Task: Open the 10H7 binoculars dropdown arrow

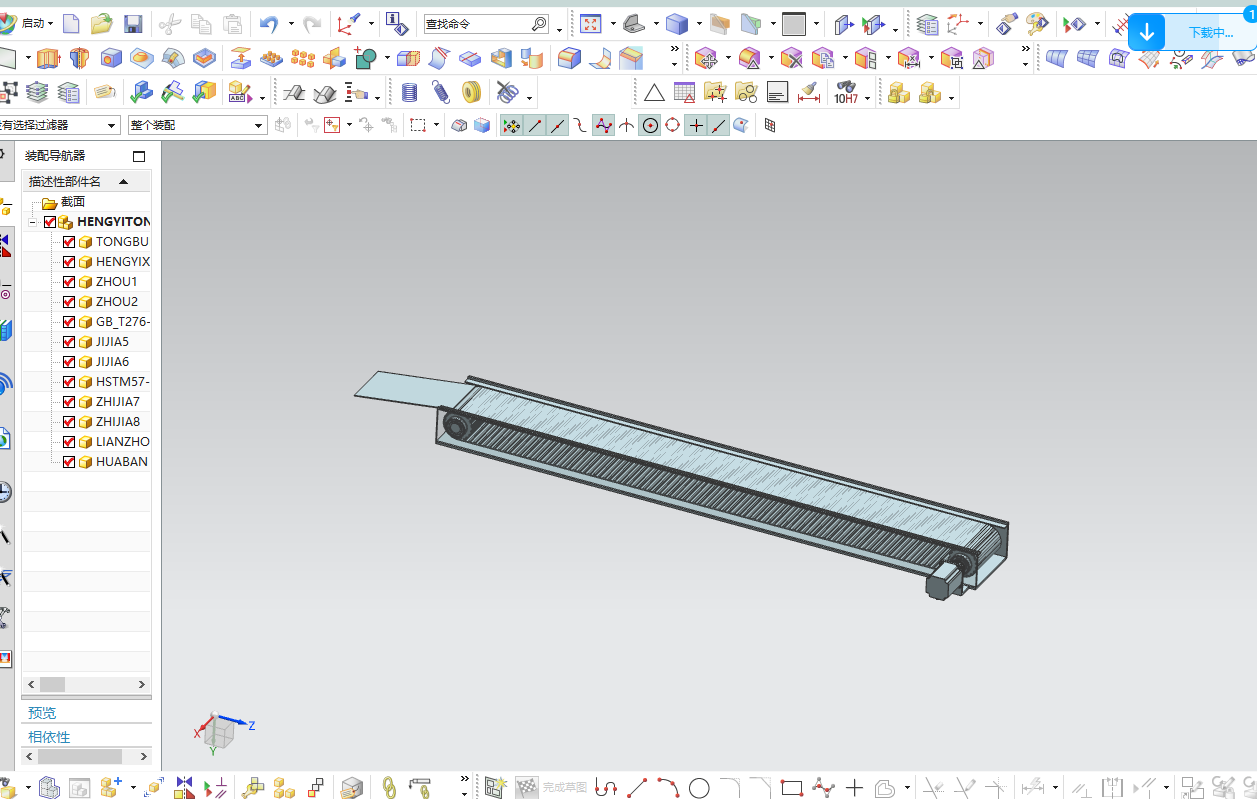Action: (x=867, y=97)
